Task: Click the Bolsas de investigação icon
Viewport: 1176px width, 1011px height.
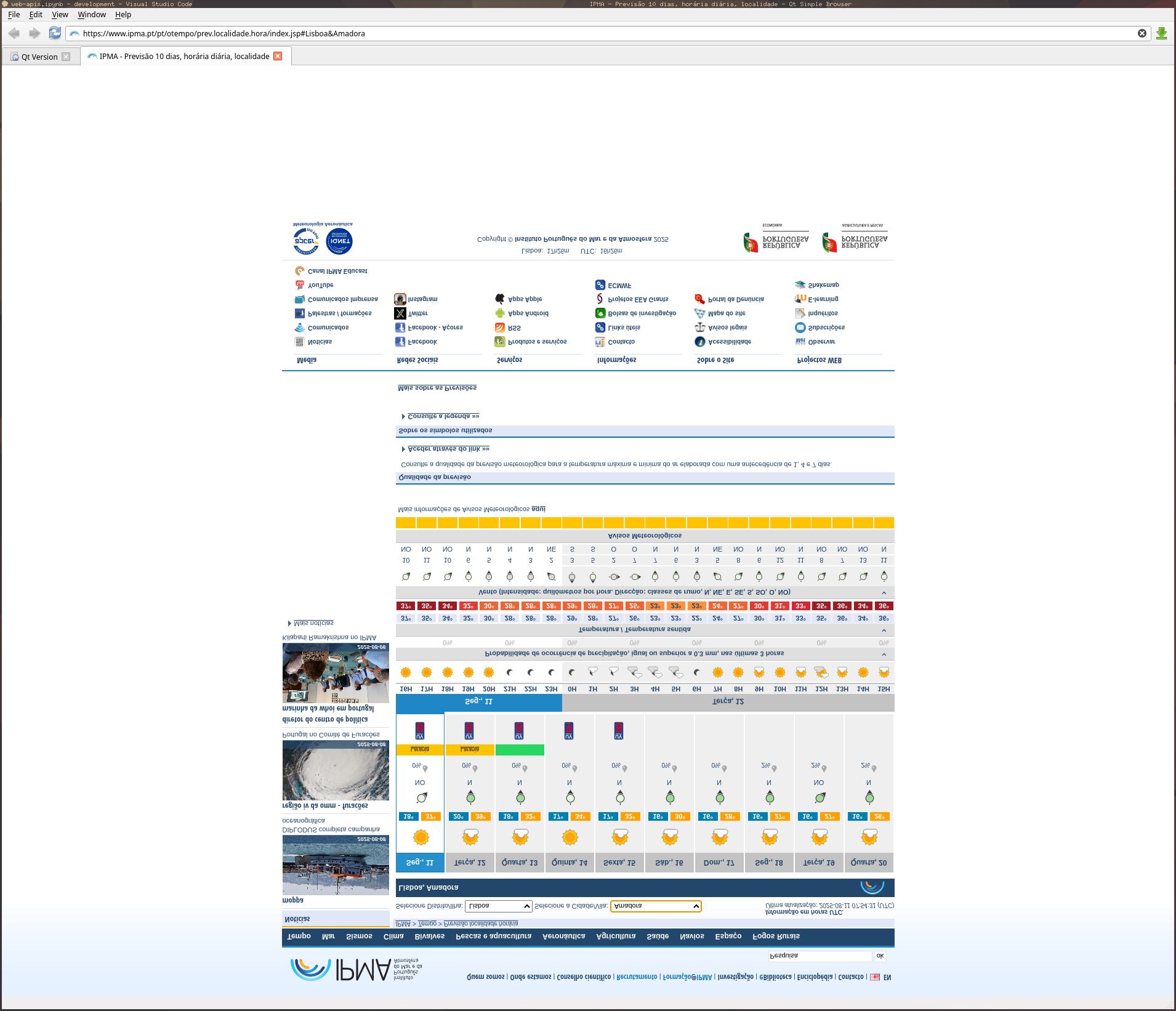Action: tap(600, 313)
